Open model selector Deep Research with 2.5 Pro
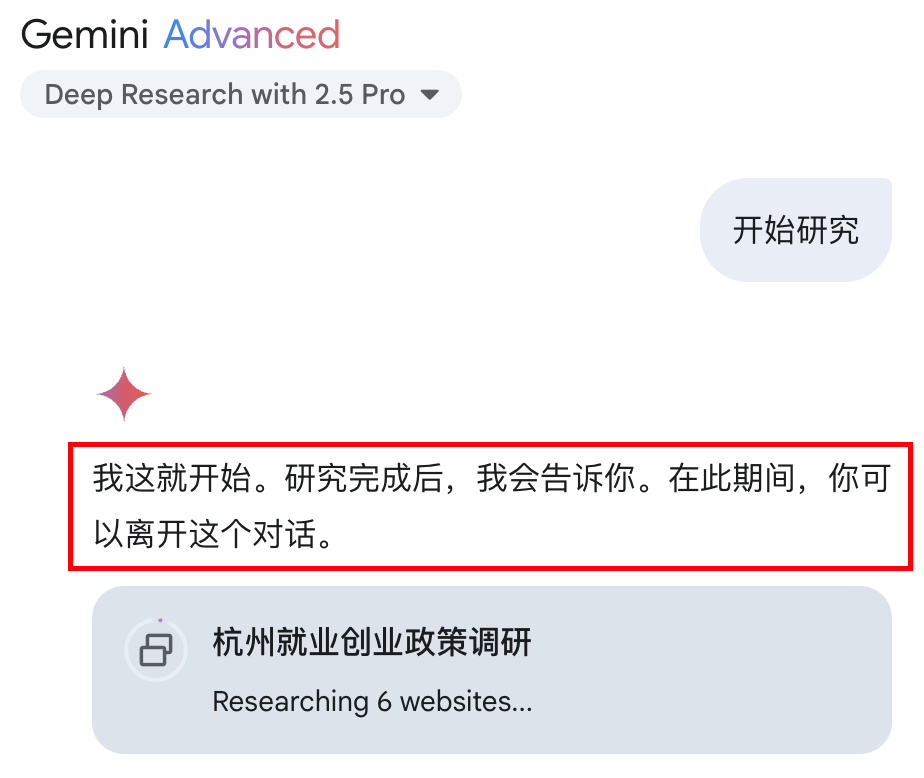 (x=240, y=94)
